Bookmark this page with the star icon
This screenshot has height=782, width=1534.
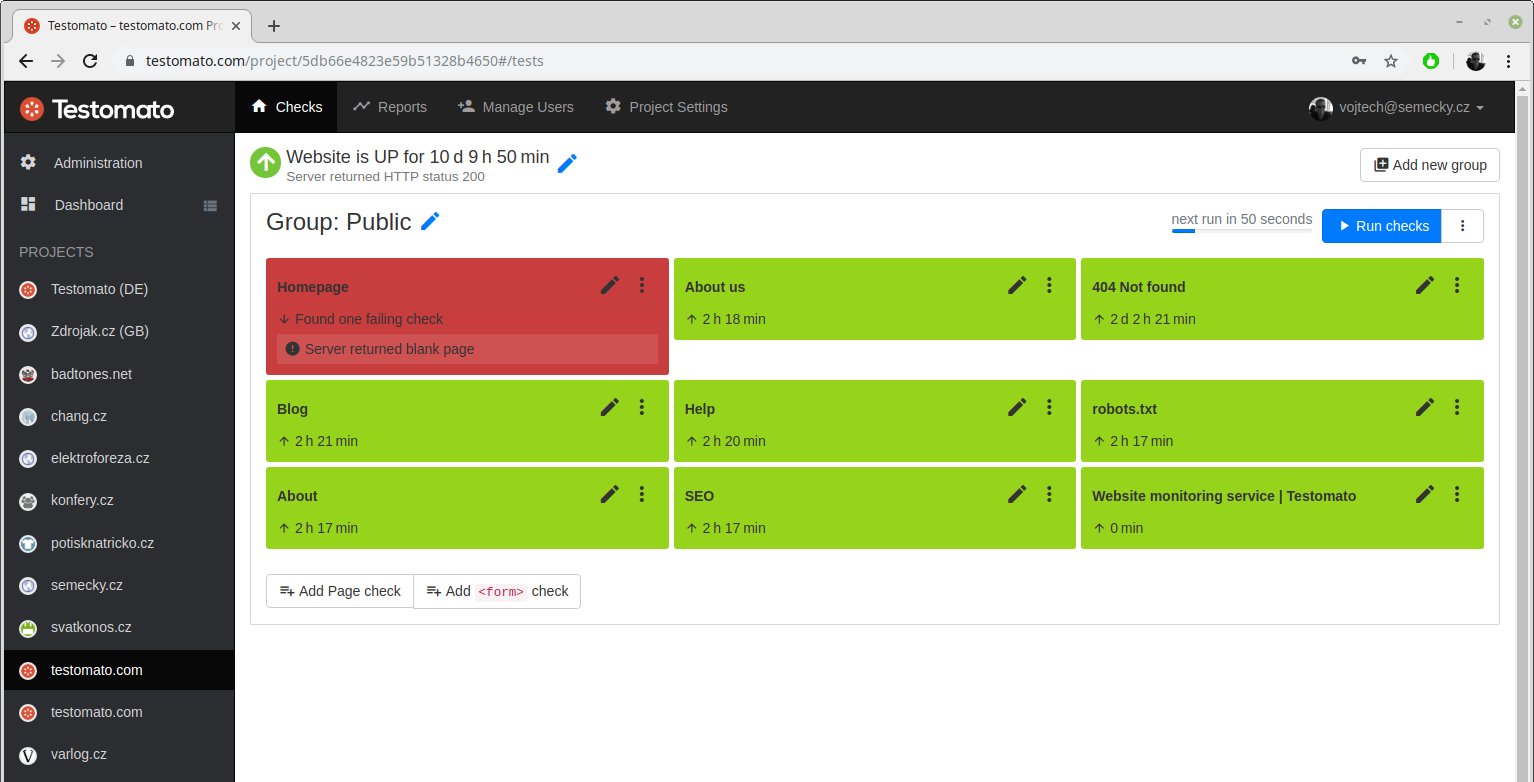coord(1391,61)
